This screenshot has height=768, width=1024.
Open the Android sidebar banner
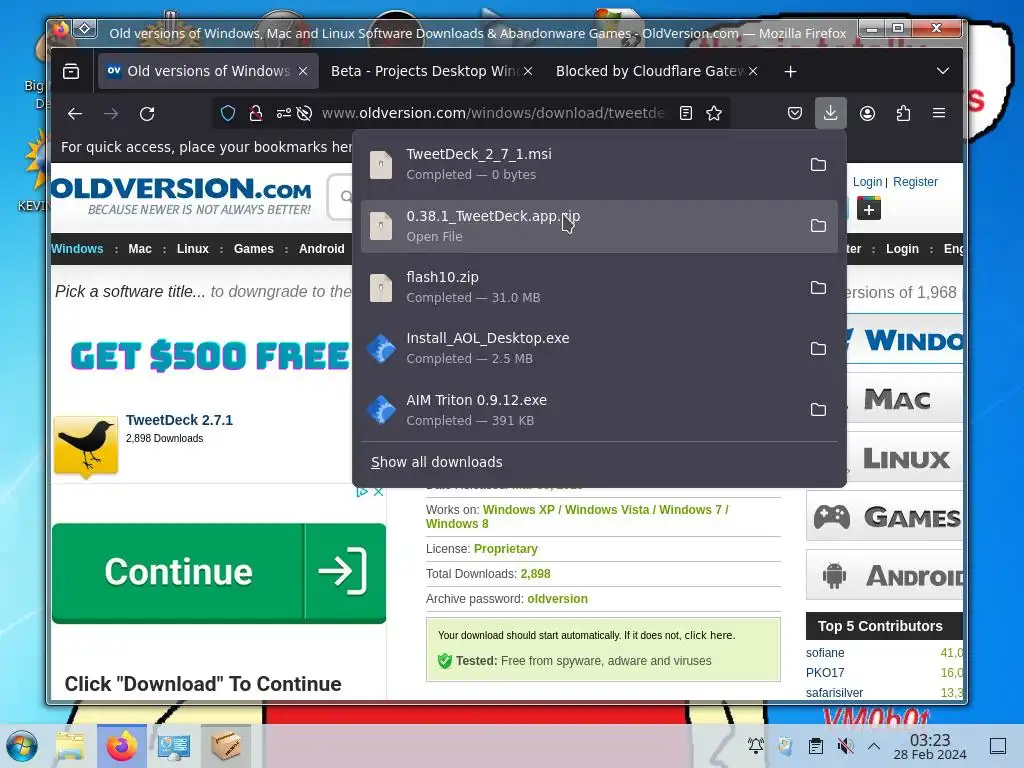pyautogui.click(x=884, y=575)
